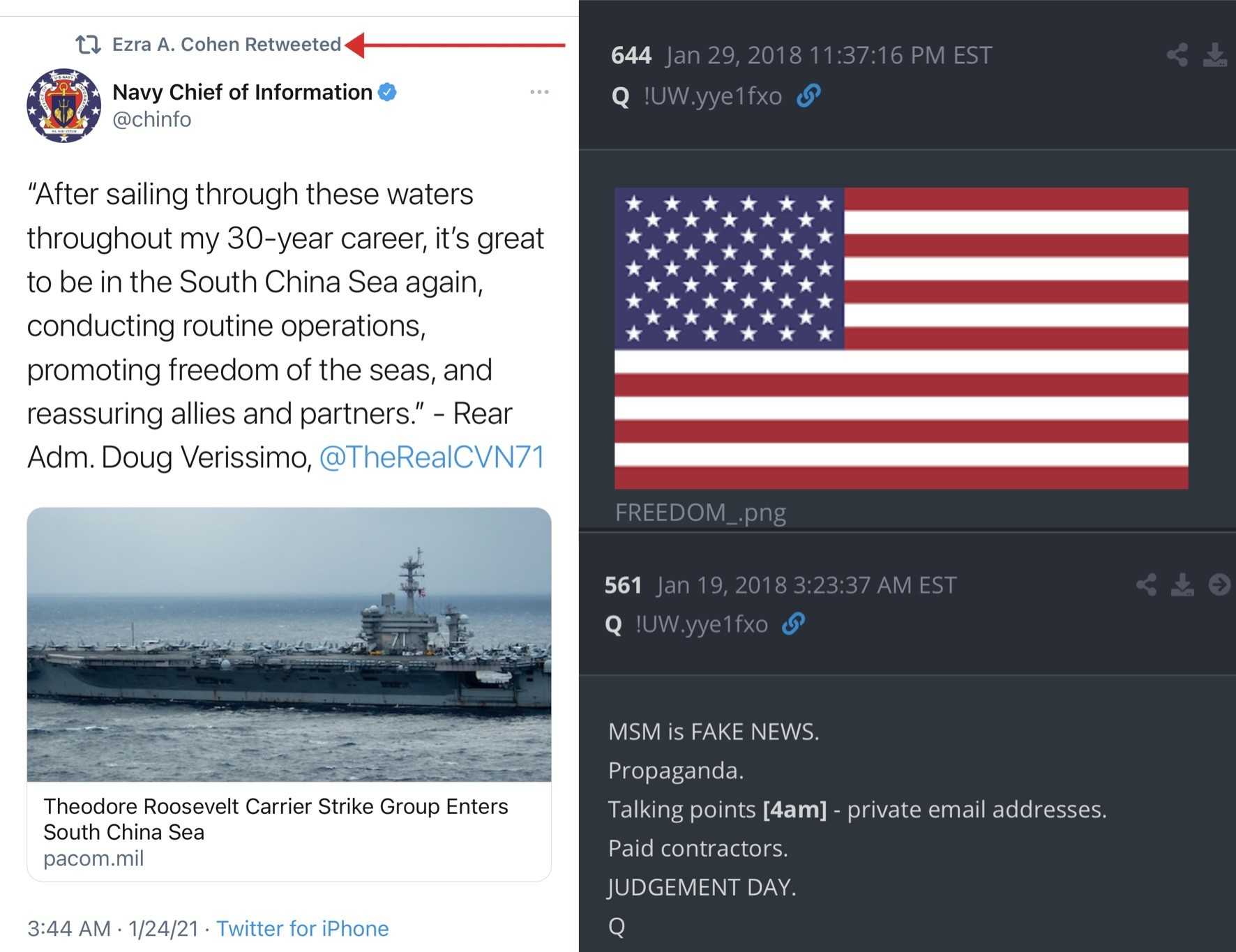Image resolution: width=1236 pixels, height=952 pixels.
Task: Open the aircraft carrier photo thumbnail
Action: pos(289,644)
